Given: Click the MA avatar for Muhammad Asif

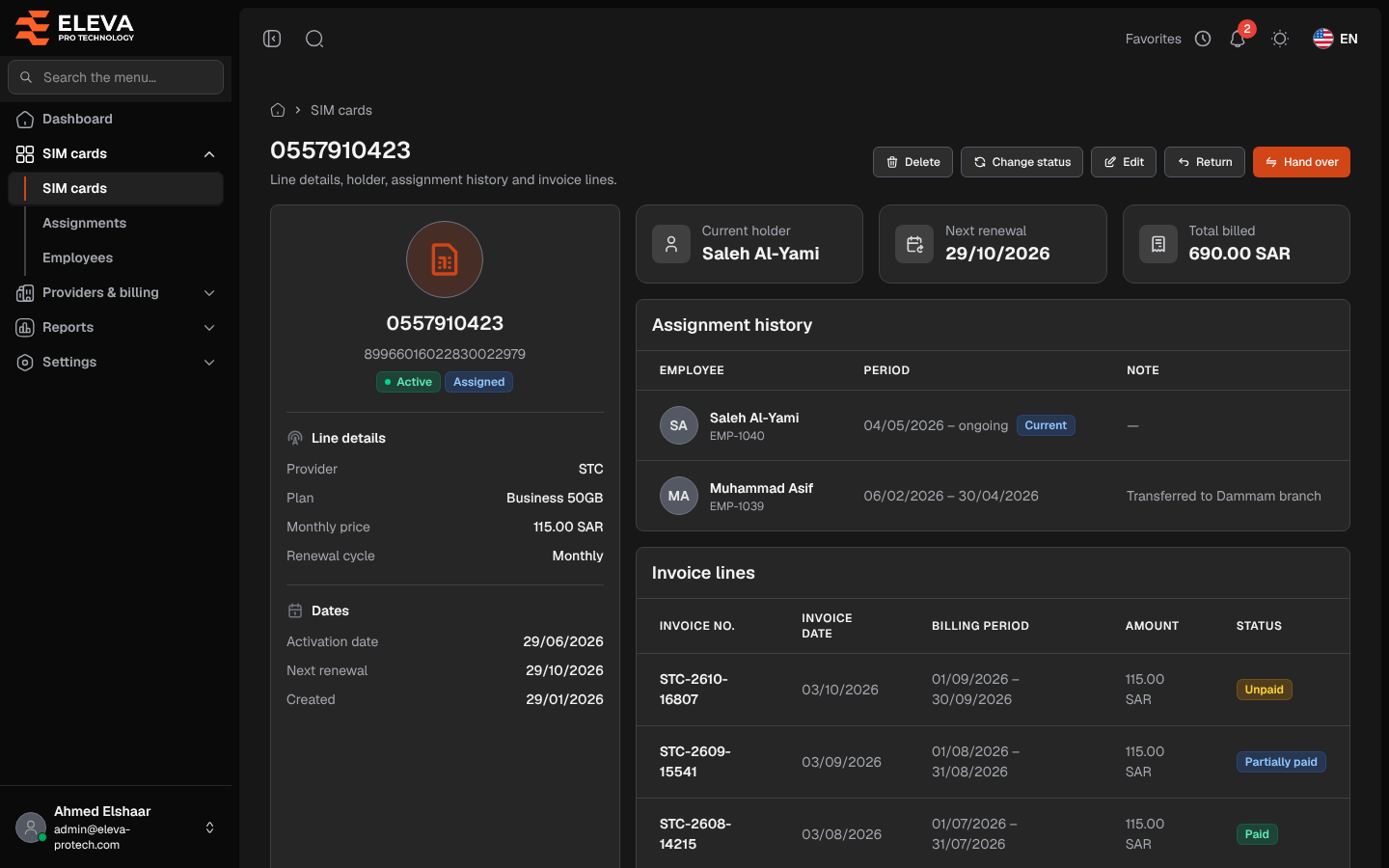Looking at the screenshot, I should click(x=679, y=496).
